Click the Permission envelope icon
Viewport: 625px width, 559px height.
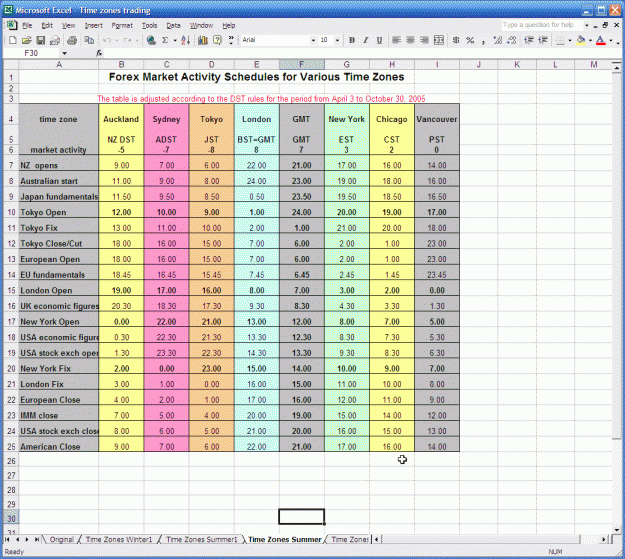coord(55,40)
